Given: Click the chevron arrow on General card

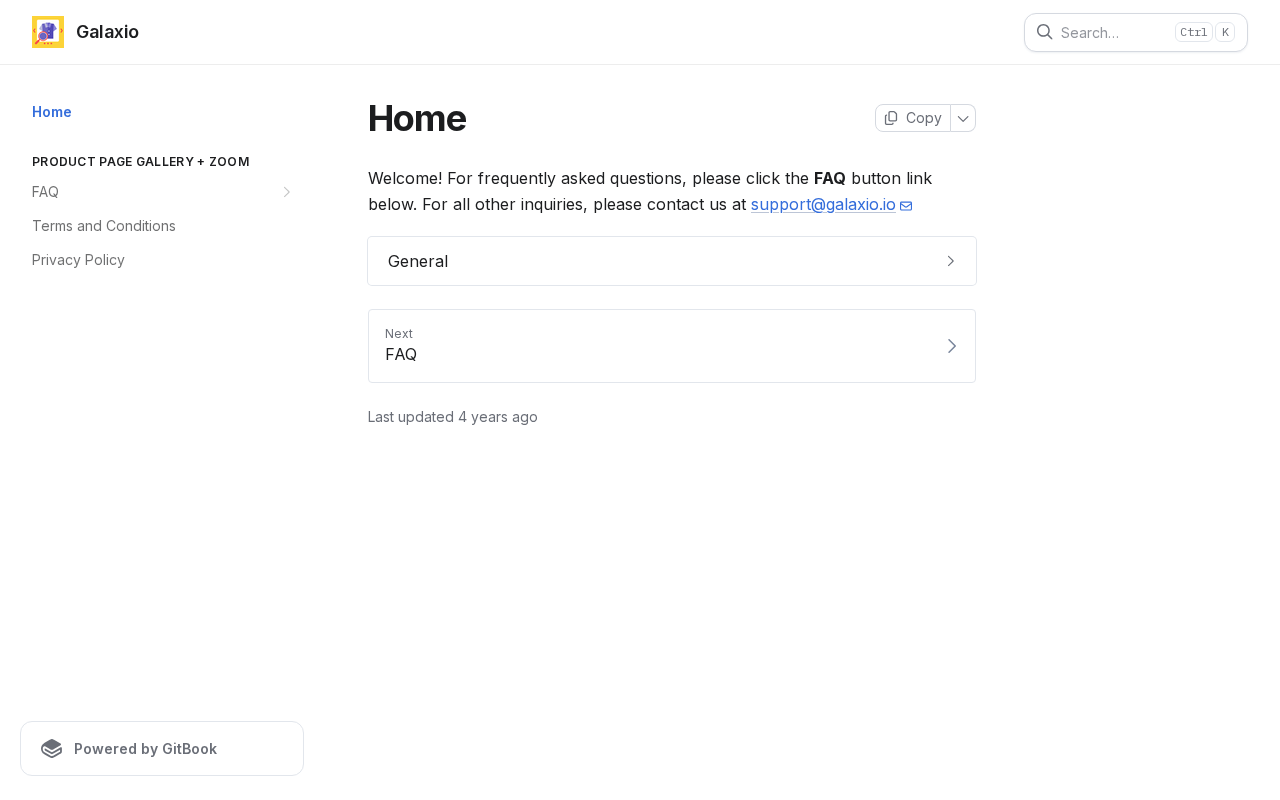Looking at the screenshot, I should tap(950, 261).
